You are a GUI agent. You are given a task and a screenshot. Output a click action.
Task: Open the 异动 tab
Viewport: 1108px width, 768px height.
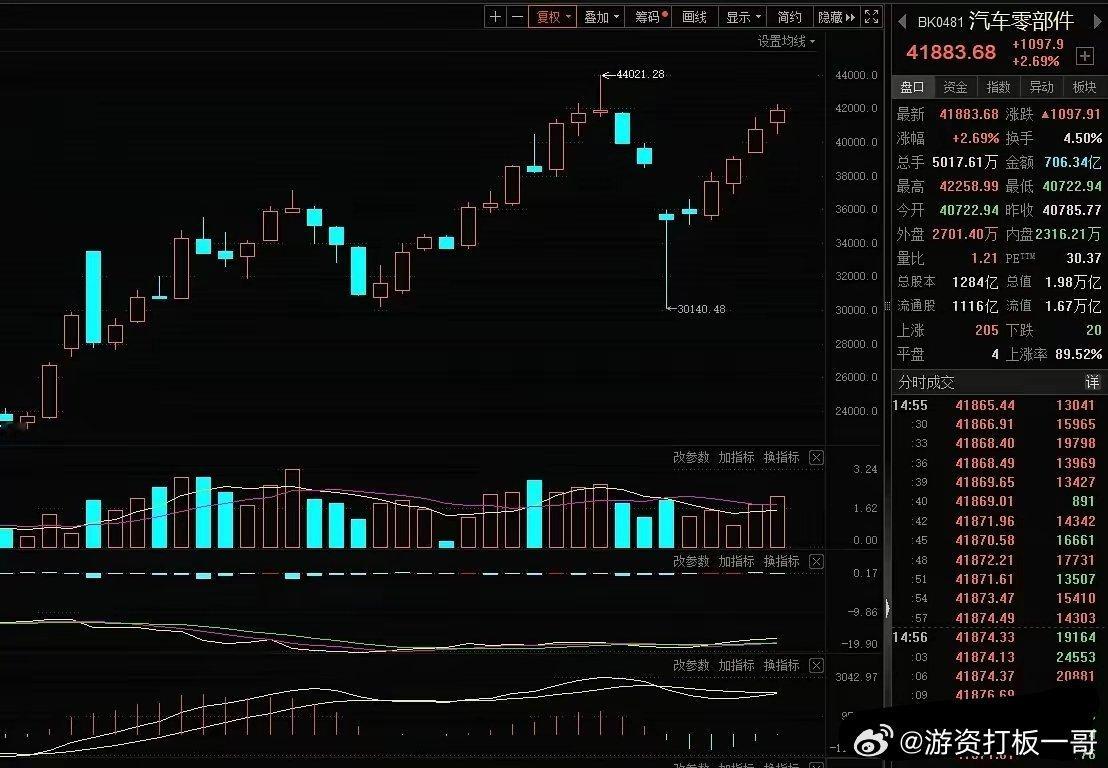(x=1042, y=87)
